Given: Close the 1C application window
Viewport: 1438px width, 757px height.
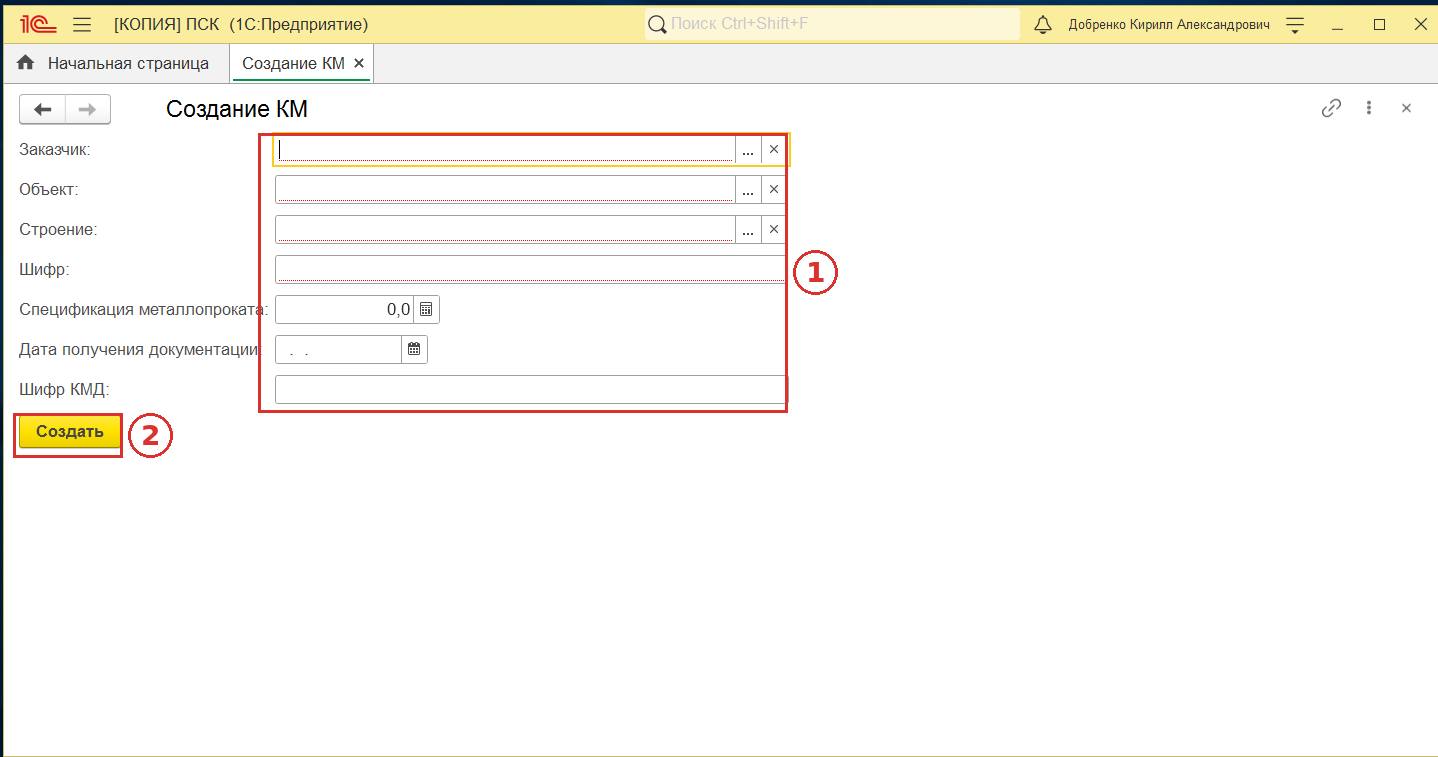Looking at the screenshot, I should point(1418,24).
